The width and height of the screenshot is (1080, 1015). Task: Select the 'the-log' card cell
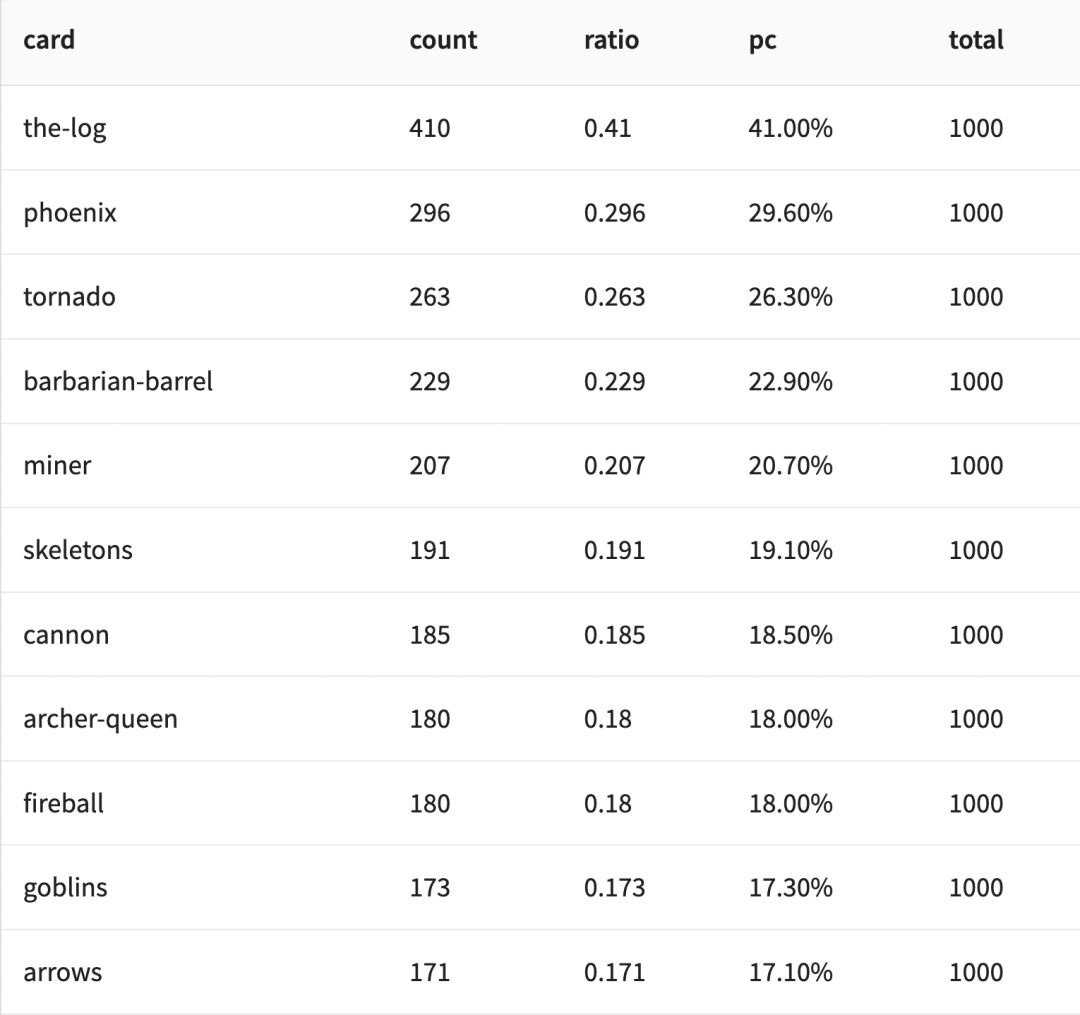(x=65, y=128)
